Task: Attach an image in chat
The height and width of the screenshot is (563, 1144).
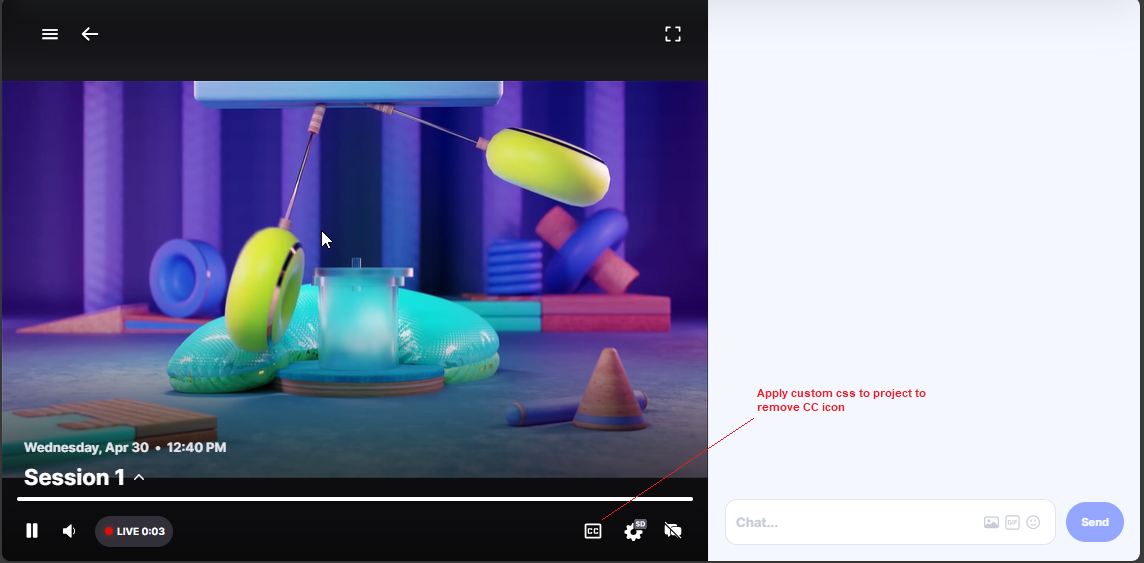Action: [x=991, y=522]
